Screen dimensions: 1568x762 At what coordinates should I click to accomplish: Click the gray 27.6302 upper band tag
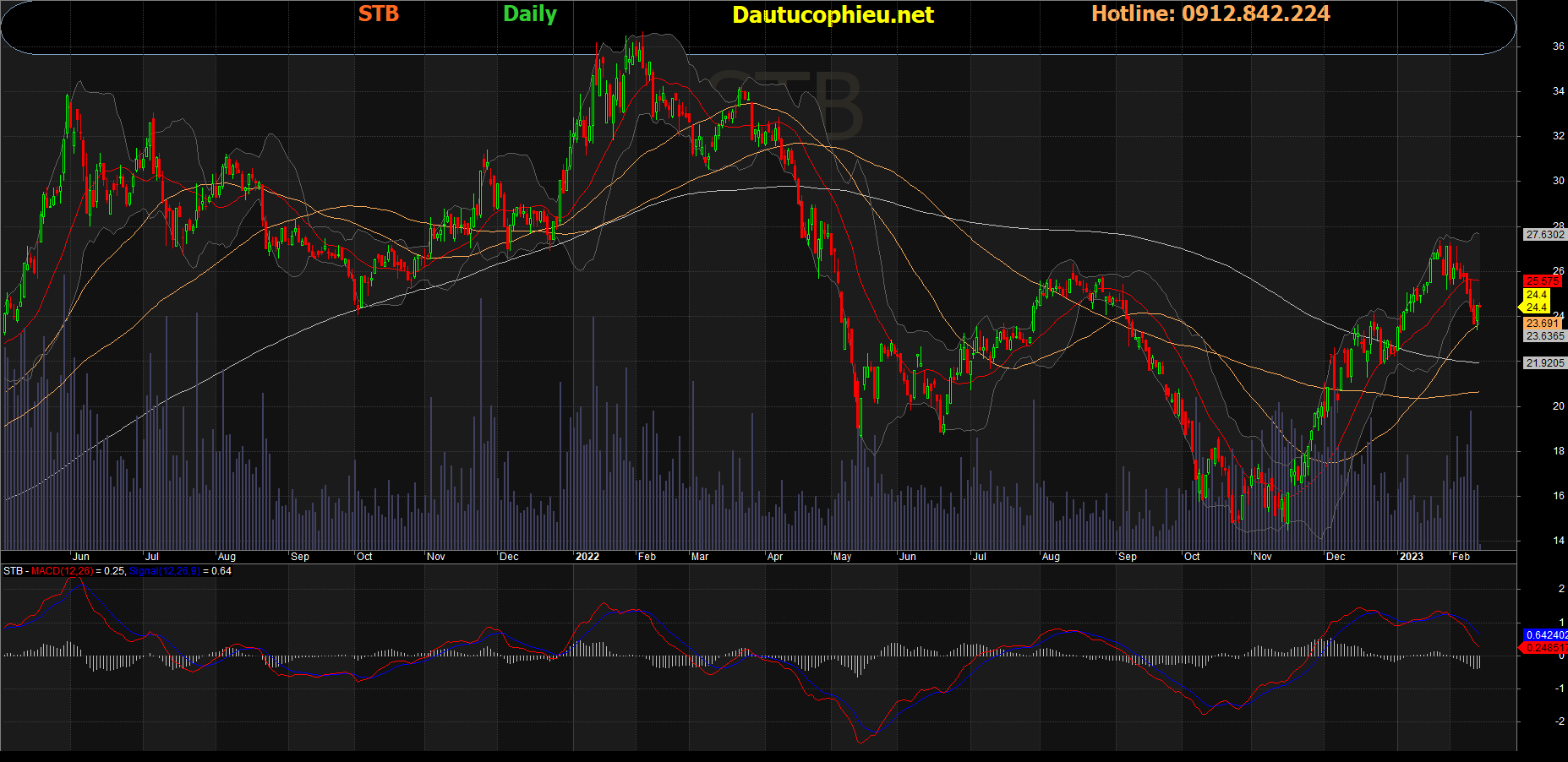tap(1545, 235)
